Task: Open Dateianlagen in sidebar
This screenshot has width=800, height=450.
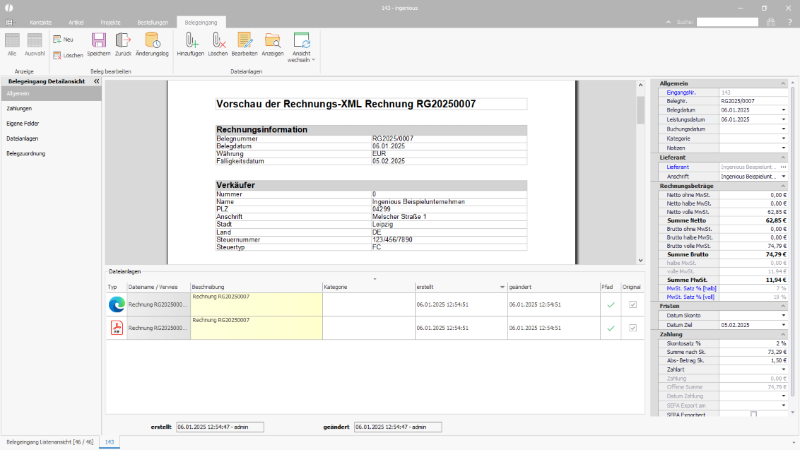Action: 22,138
